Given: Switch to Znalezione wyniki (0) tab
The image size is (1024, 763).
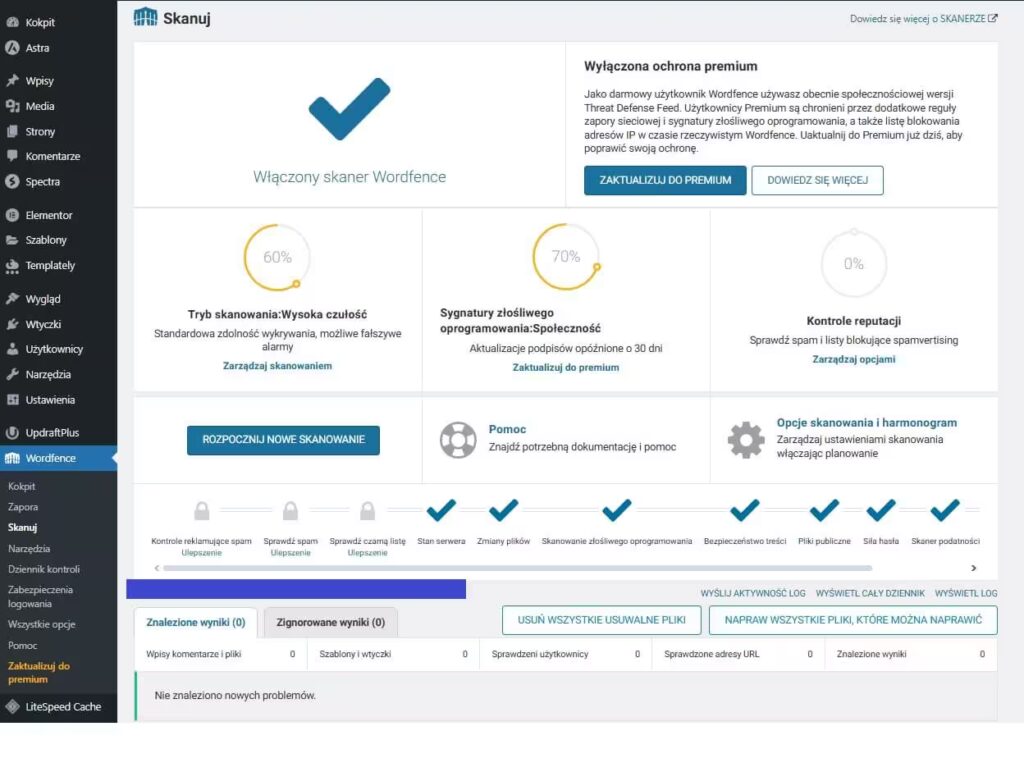Looking at the screenshot, I should 195,623.
